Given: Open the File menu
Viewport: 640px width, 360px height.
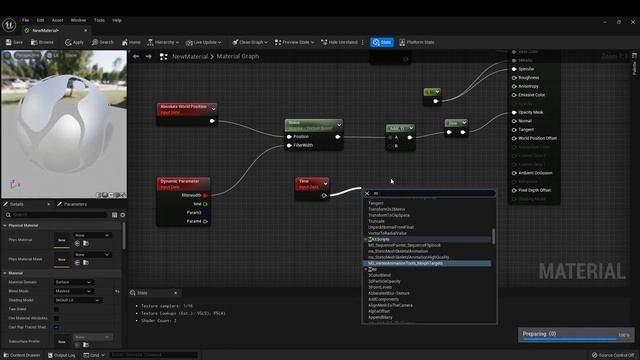Looking at the screenshot, I should tap(25, 20).
